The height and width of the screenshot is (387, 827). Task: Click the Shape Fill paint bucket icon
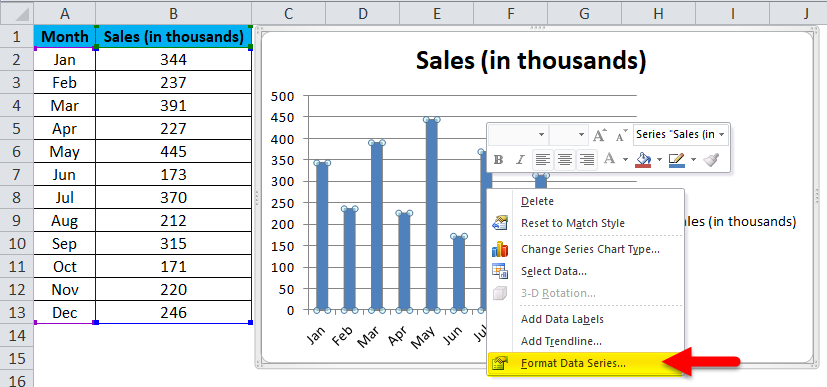click(x=642, y=159)
